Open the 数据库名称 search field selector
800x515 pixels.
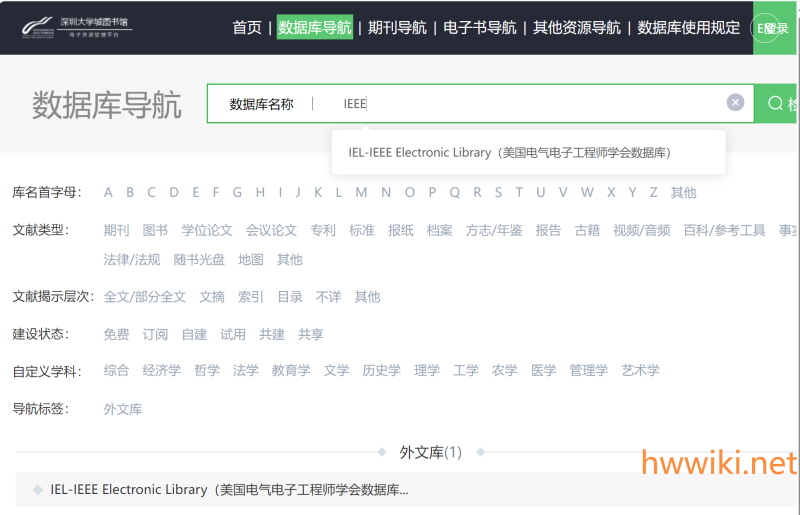tap(261, 104)
